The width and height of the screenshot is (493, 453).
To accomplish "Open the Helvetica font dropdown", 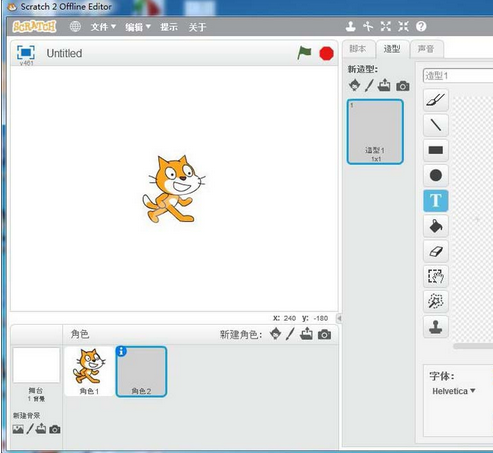I will tap(453, 391).
